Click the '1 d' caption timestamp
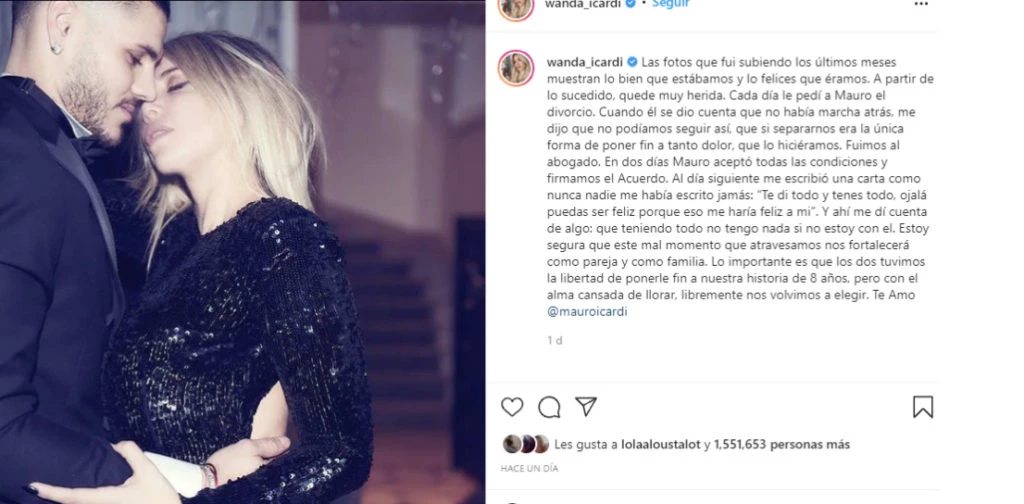This screenshot has width=1024, height=504. 554,340
